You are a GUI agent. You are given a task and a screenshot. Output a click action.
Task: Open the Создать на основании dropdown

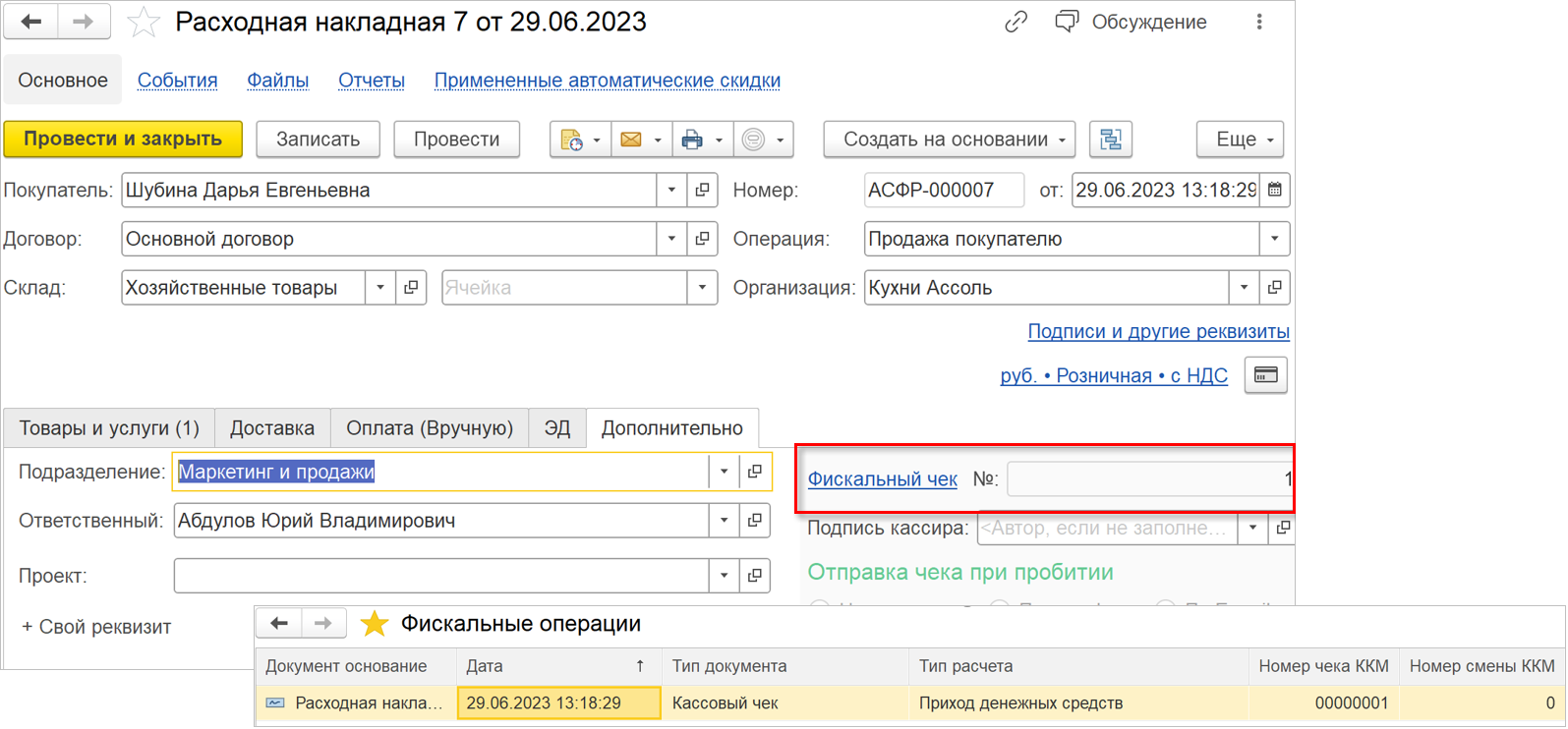pos(950,140)
